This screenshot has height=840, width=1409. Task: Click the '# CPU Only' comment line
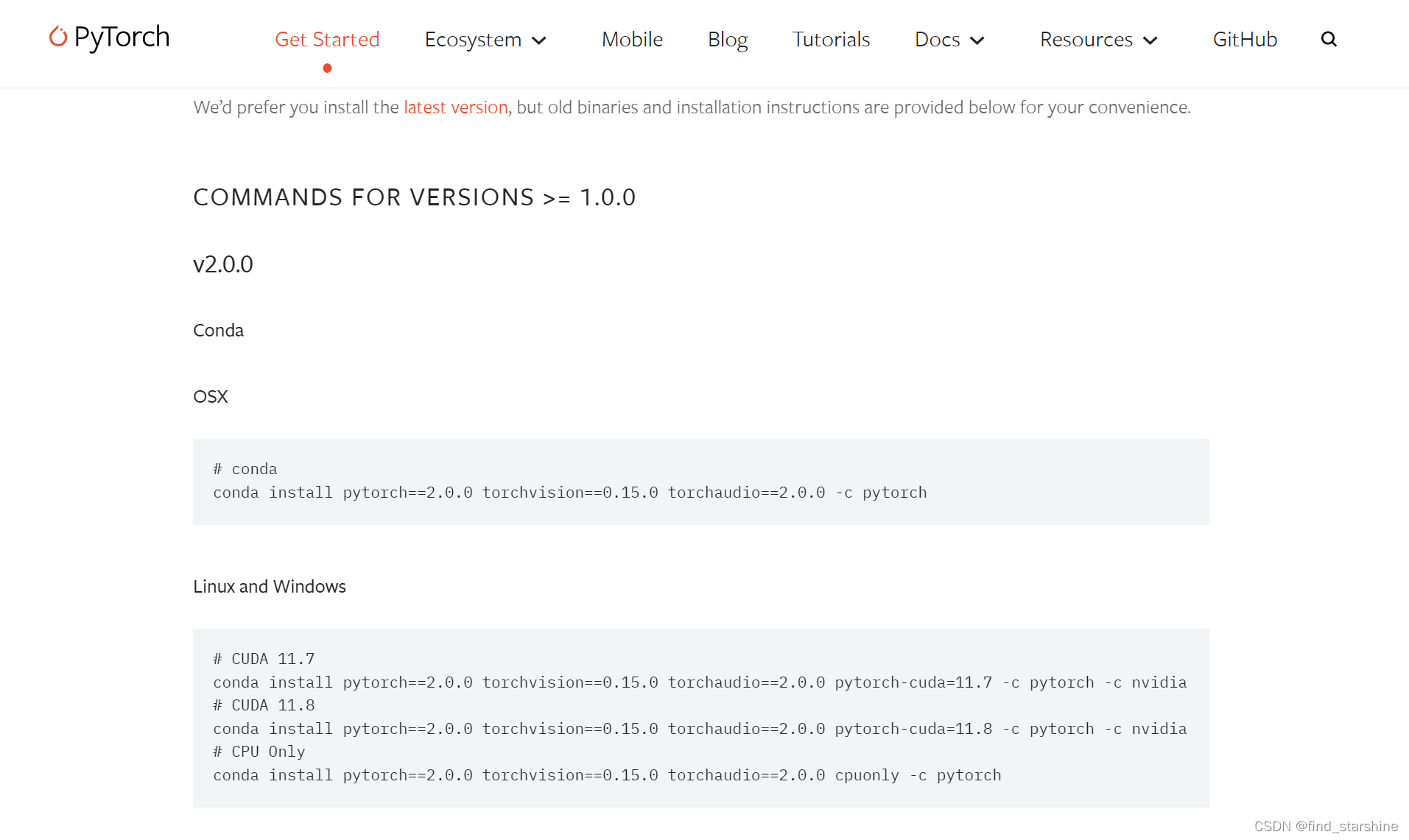[259, 752]
